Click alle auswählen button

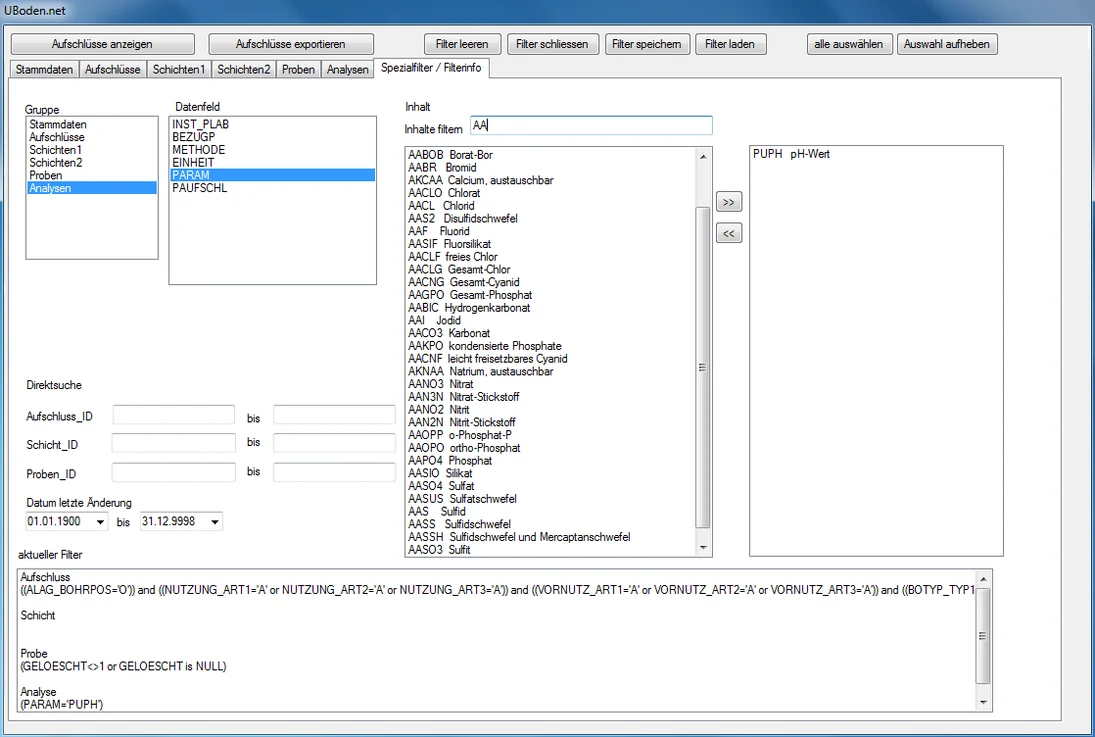[848, 44]
